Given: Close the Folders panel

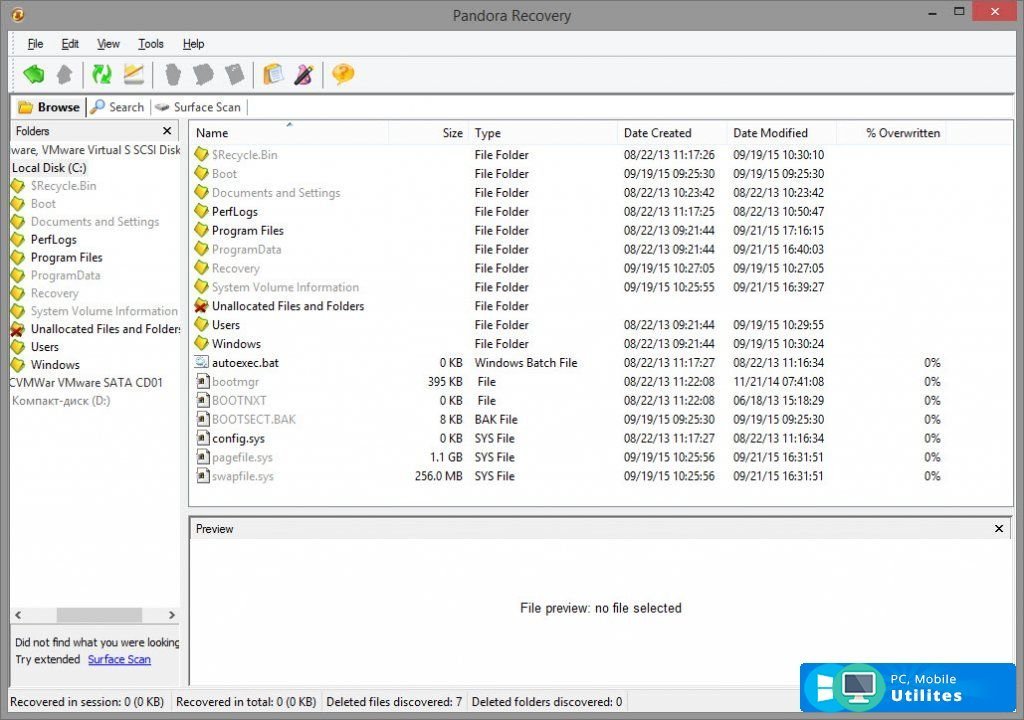Looking at the screenshot, I should [167, 131].
